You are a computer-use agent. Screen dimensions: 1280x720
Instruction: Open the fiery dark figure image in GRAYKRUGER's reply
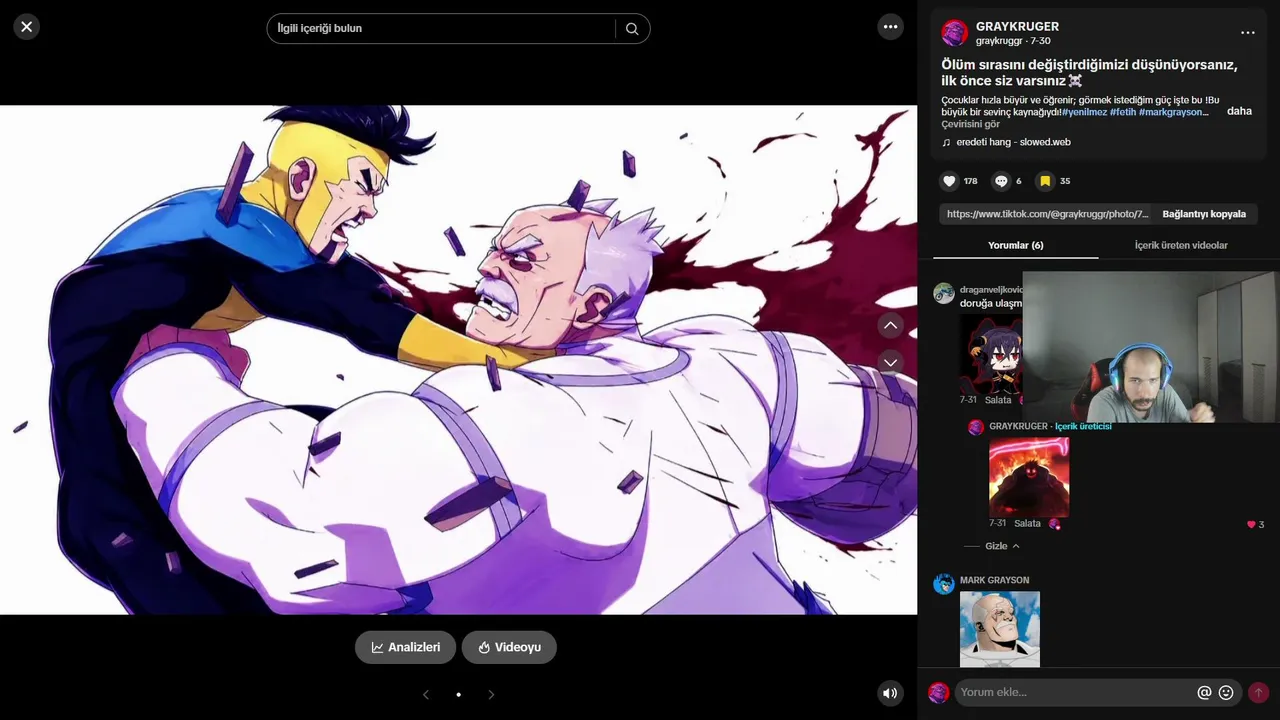[x=1029, y=476]
